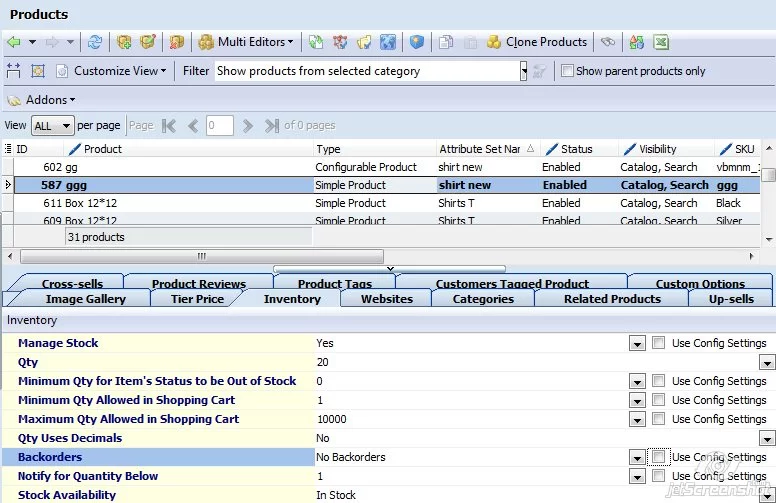Click the green arrows update icon
Viewport: 776px width, 503px height.
(x=316, y=43)
